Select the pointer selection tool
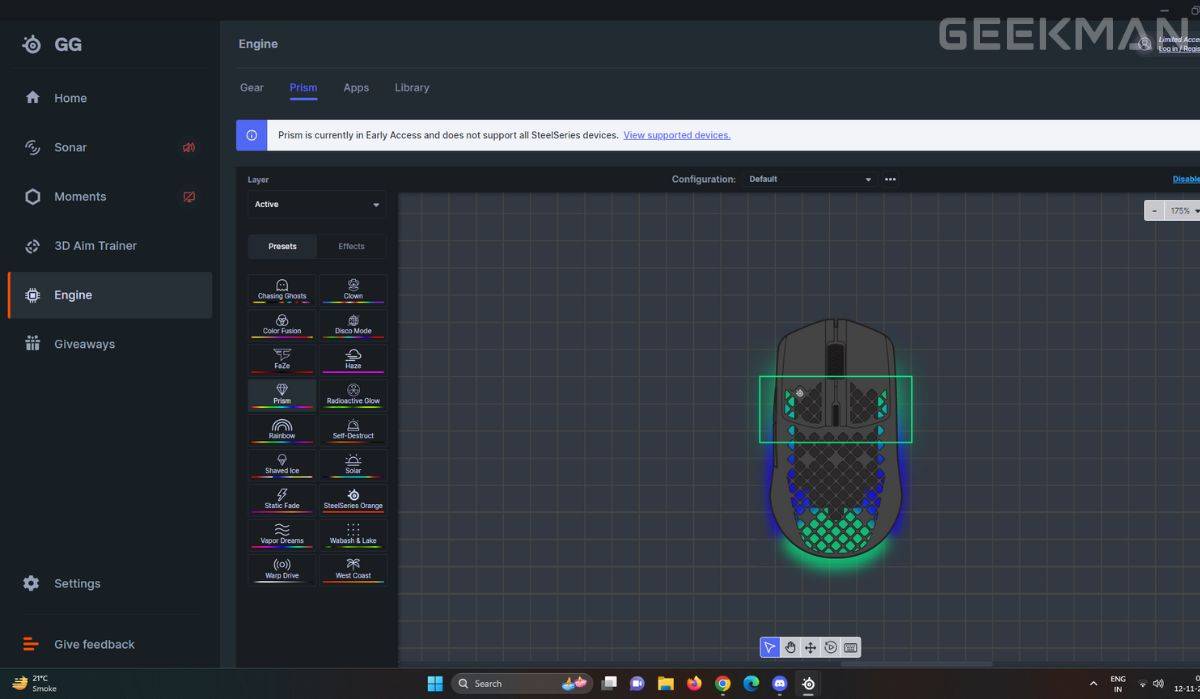This screenshot has height=699, width=1200. pyautogui.click(x=770, y=647)
